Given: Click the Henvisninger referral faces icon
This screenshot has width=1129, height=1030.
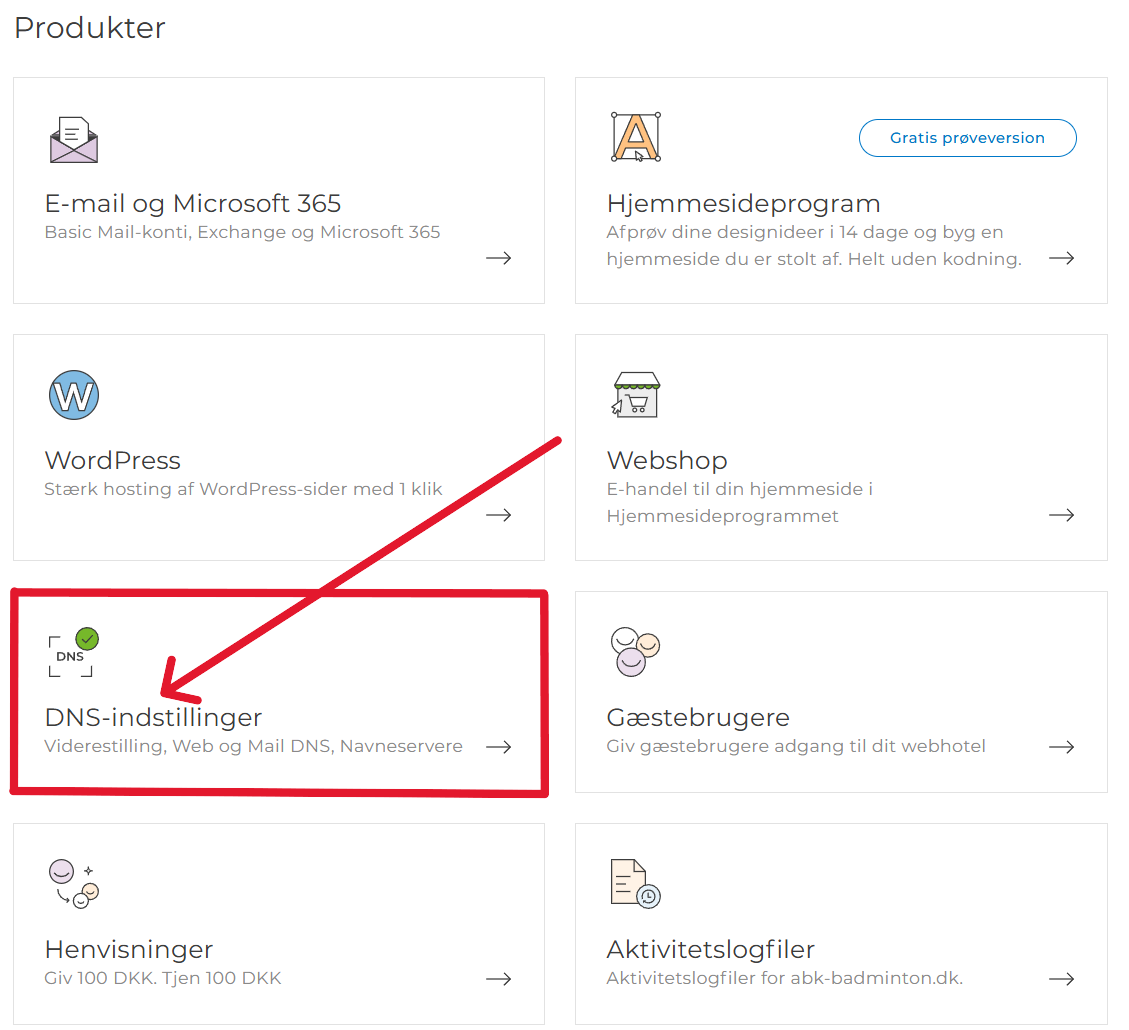Looking at the screenshot, I should [x=73, y=883].
